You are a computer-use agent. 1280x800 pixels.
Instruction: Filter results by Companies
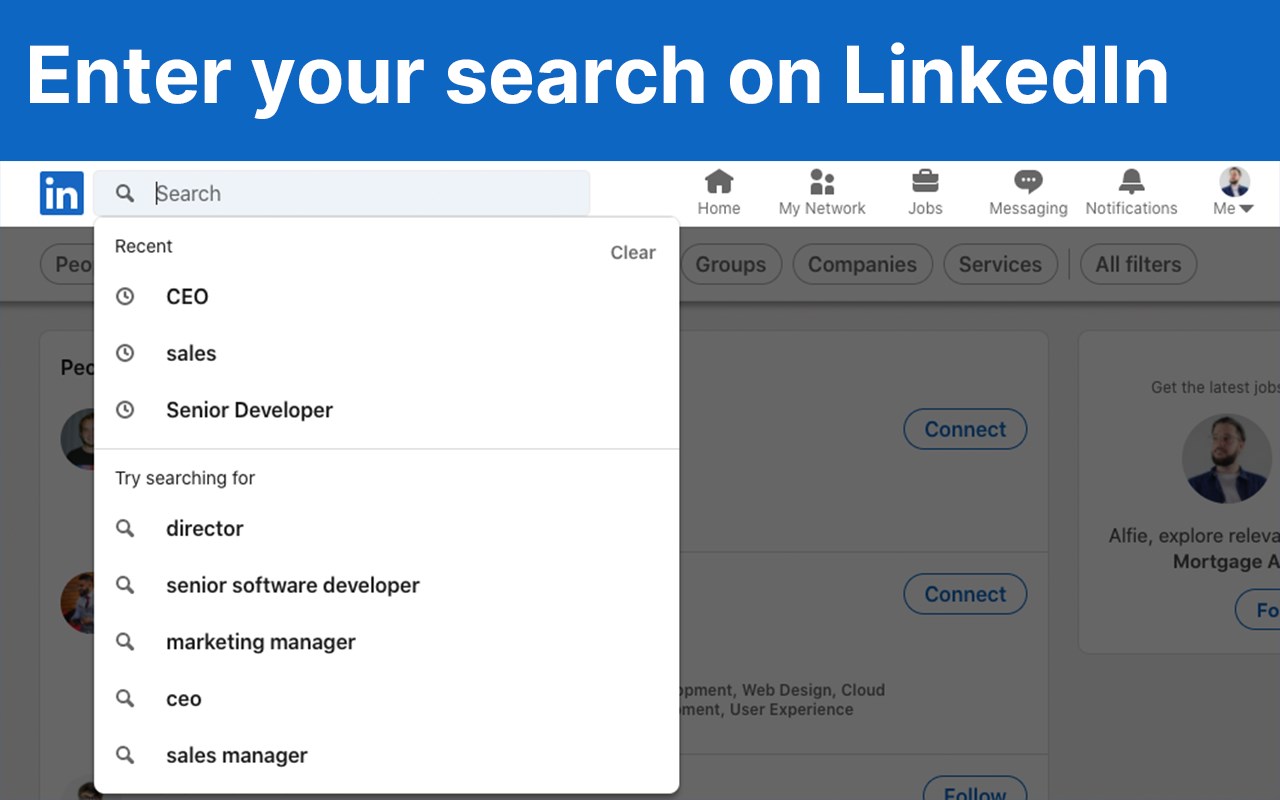[862, 265]
